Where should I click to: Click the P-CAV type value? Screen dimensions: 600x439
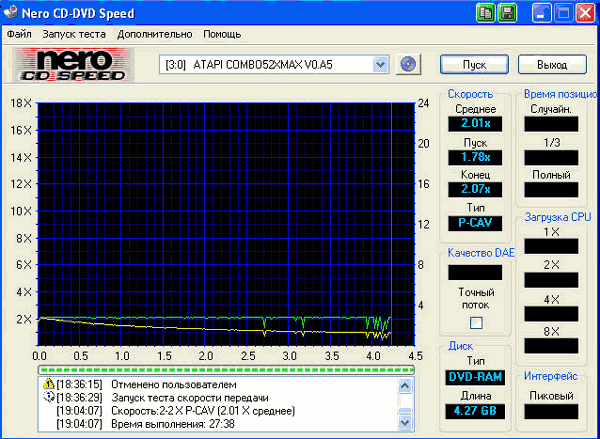pyautogui.click(x=475, y=223)
